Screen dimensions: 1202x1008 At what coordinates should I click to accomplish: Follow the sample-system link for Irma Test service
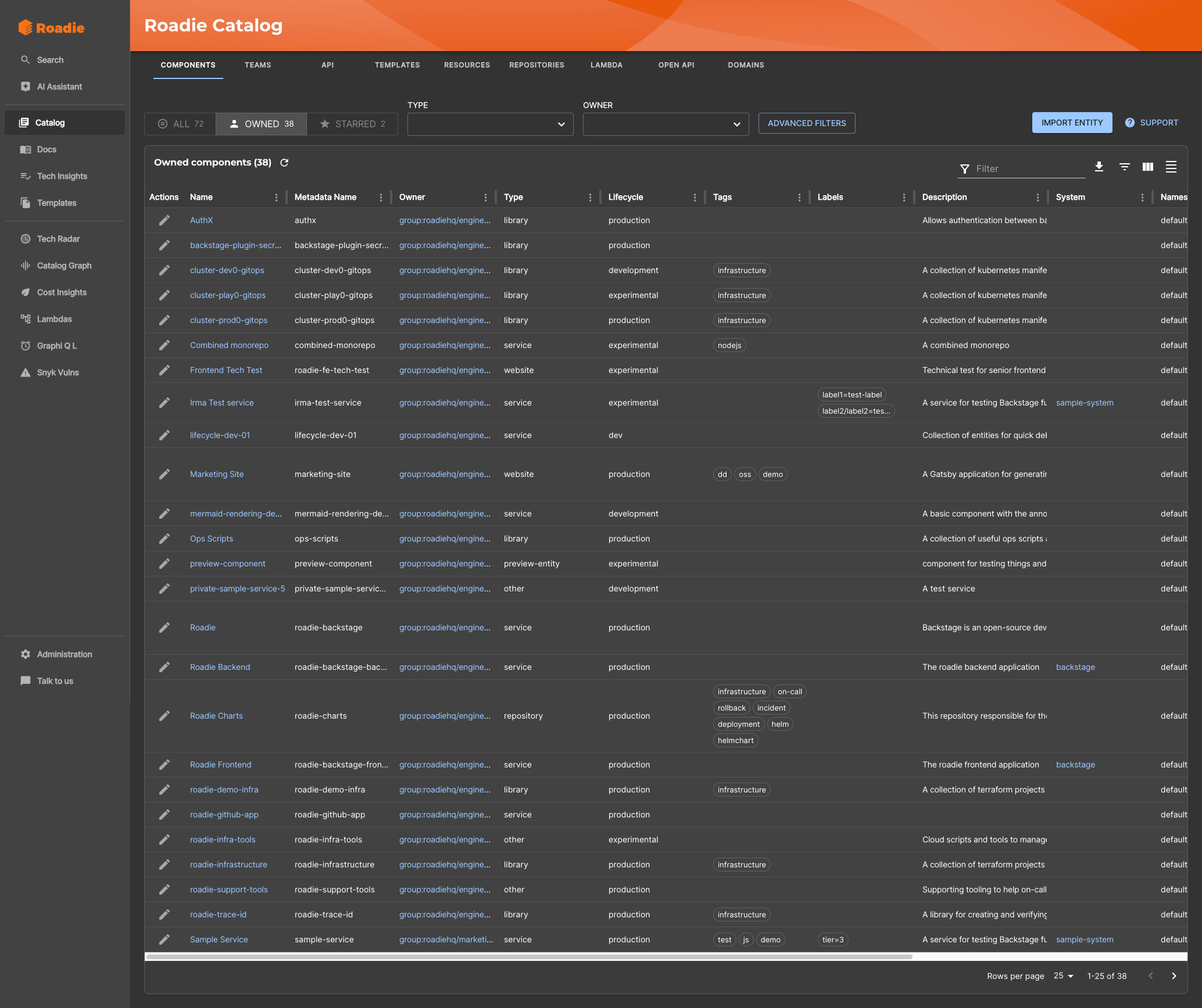(x=1085, y=403)
